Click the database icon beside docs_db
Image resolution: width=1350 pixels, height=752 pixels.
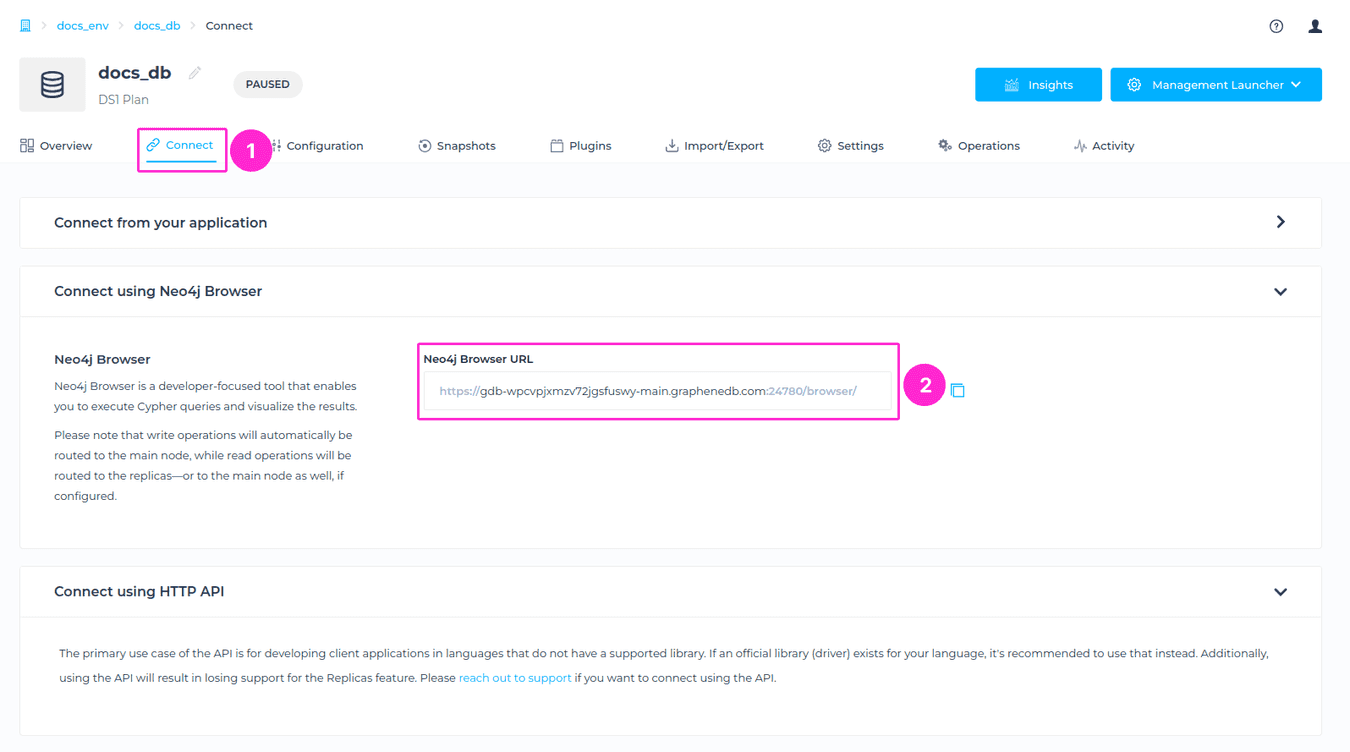(51, 84)
